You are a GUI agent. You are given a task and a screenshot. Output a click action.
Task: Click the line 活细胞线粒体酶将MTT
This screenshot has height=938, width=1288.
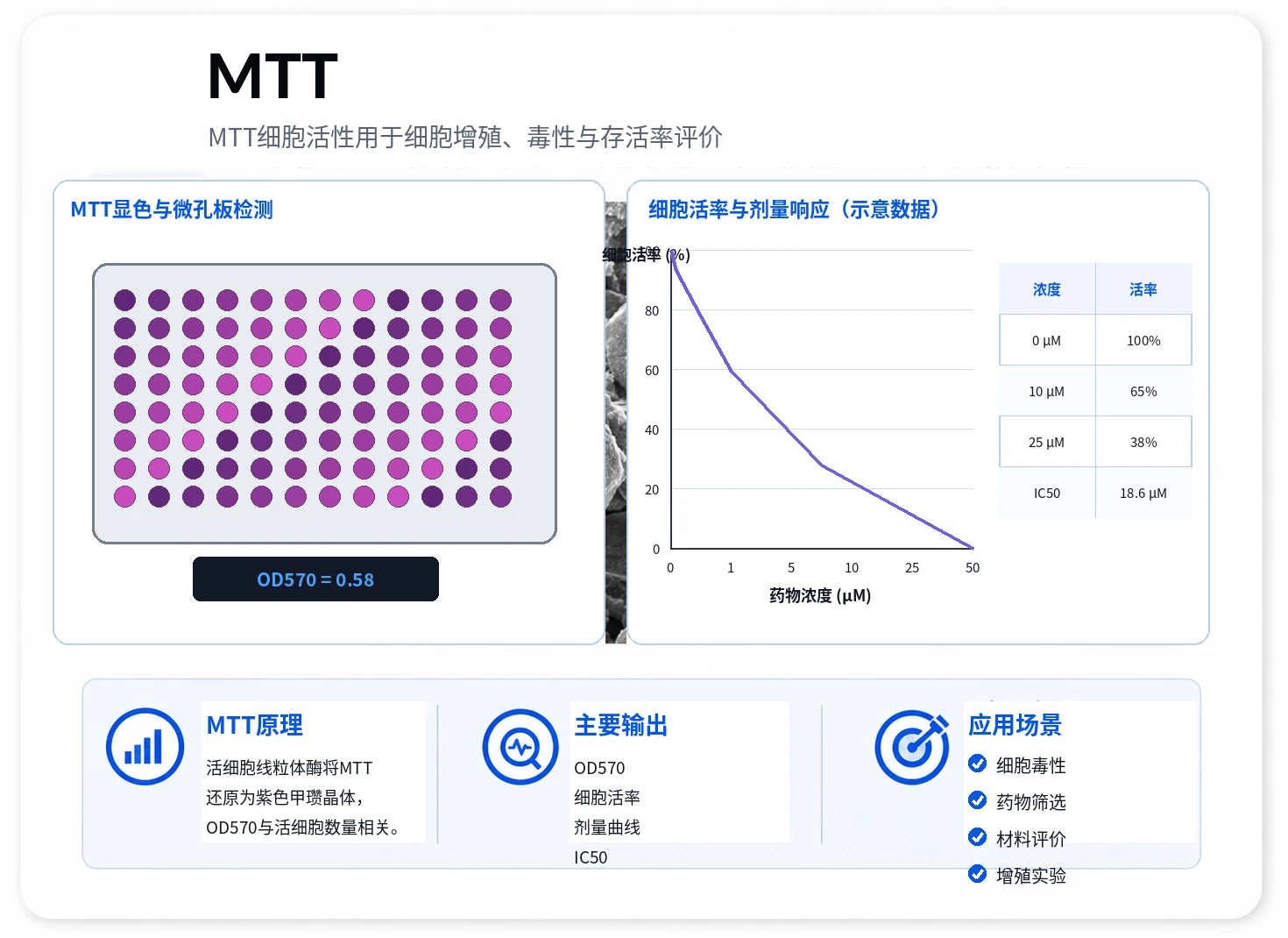point(289,768)
